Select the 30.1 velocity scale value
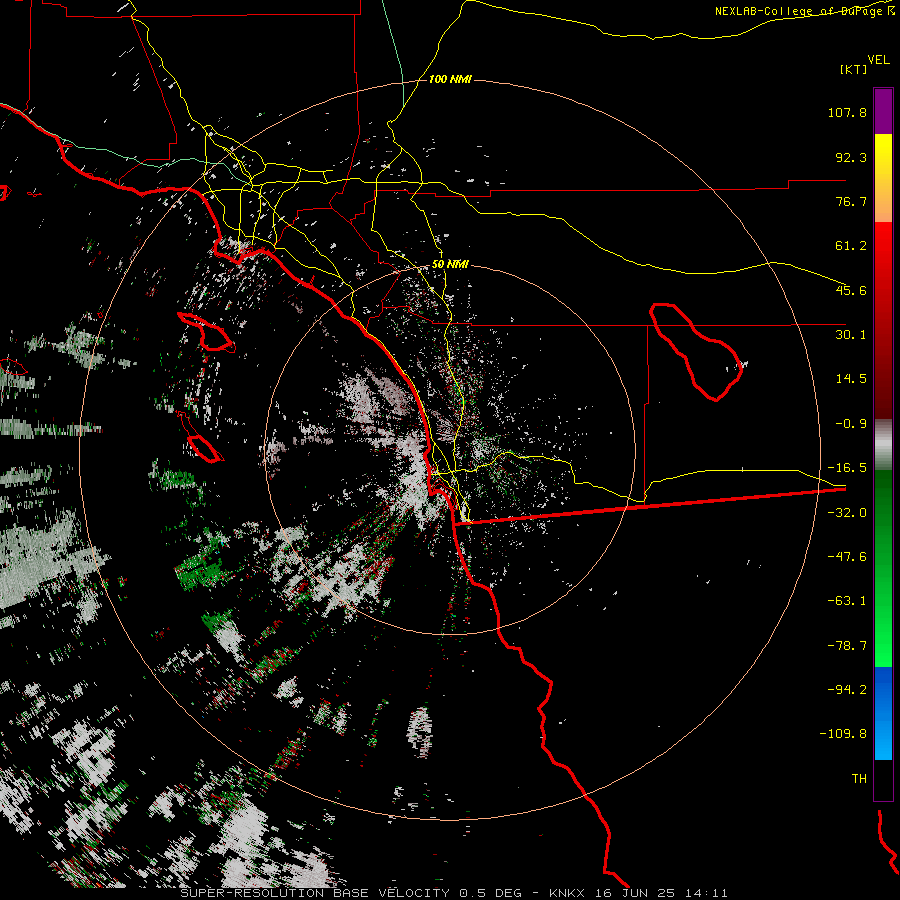The image size is (900, 900). point(851,335)
